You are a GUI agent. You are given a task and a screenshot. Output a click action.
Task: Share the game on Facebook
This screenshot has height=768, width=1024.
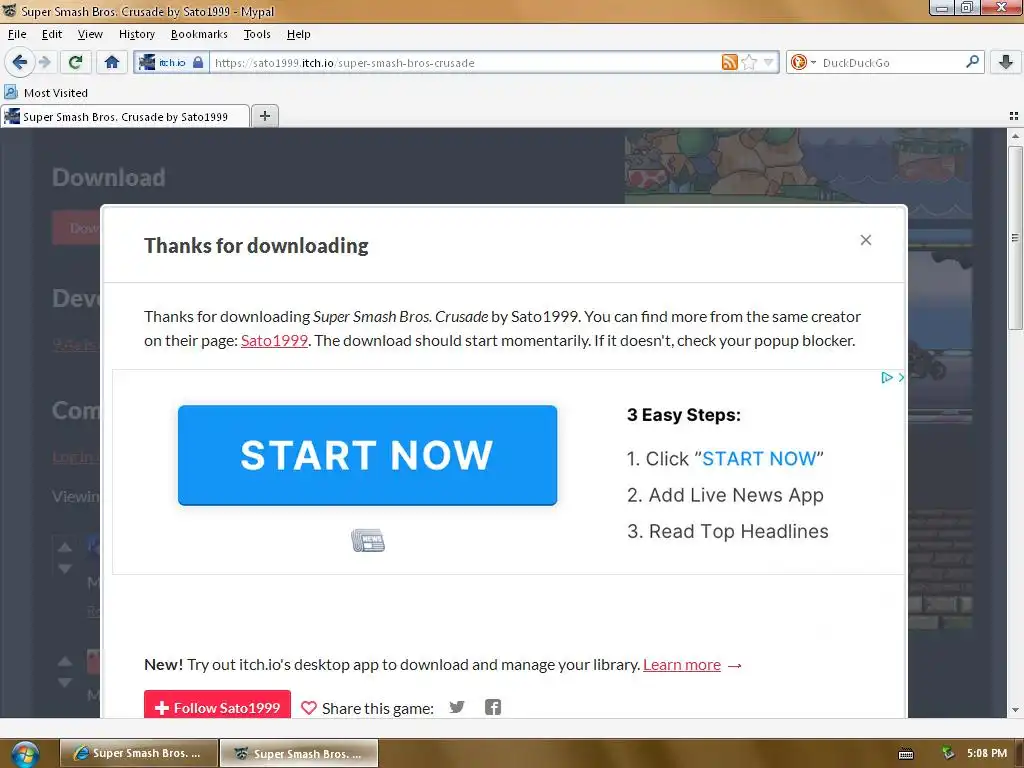493,707
